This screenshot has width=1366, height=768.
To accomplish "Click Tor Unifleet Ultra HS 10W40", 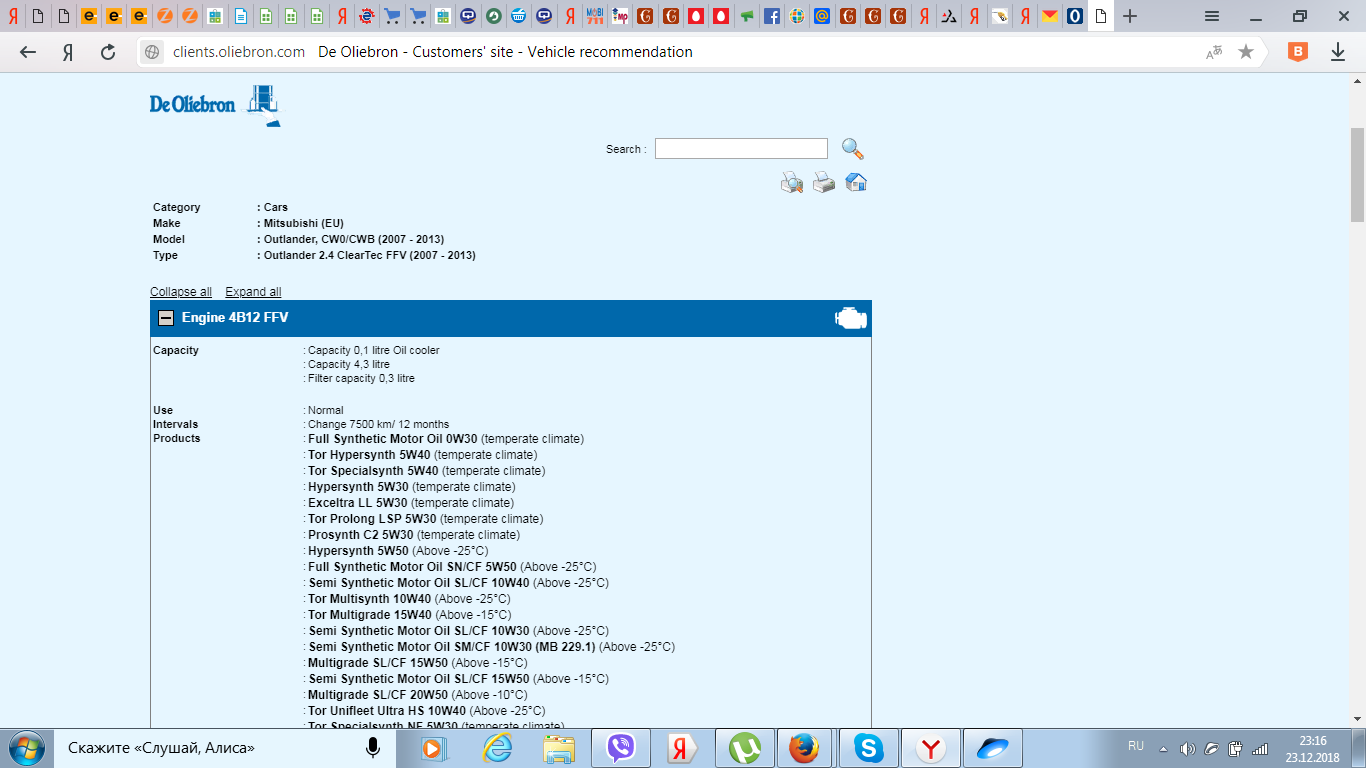I will tap(387, 711).
